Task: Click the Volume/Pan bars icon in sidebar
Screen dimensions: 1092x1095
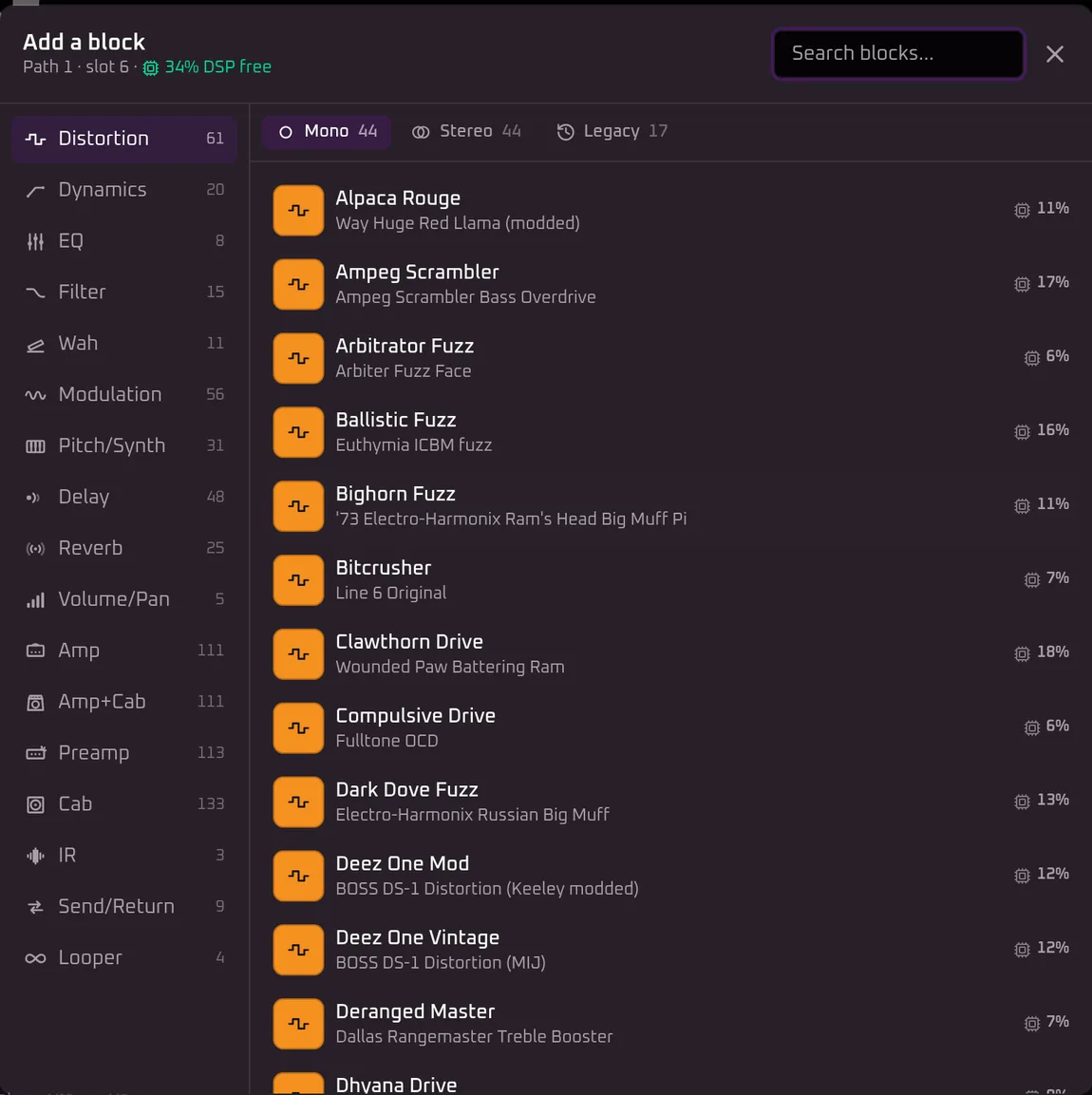Action: pyautogui.click(x=35, y=600)
